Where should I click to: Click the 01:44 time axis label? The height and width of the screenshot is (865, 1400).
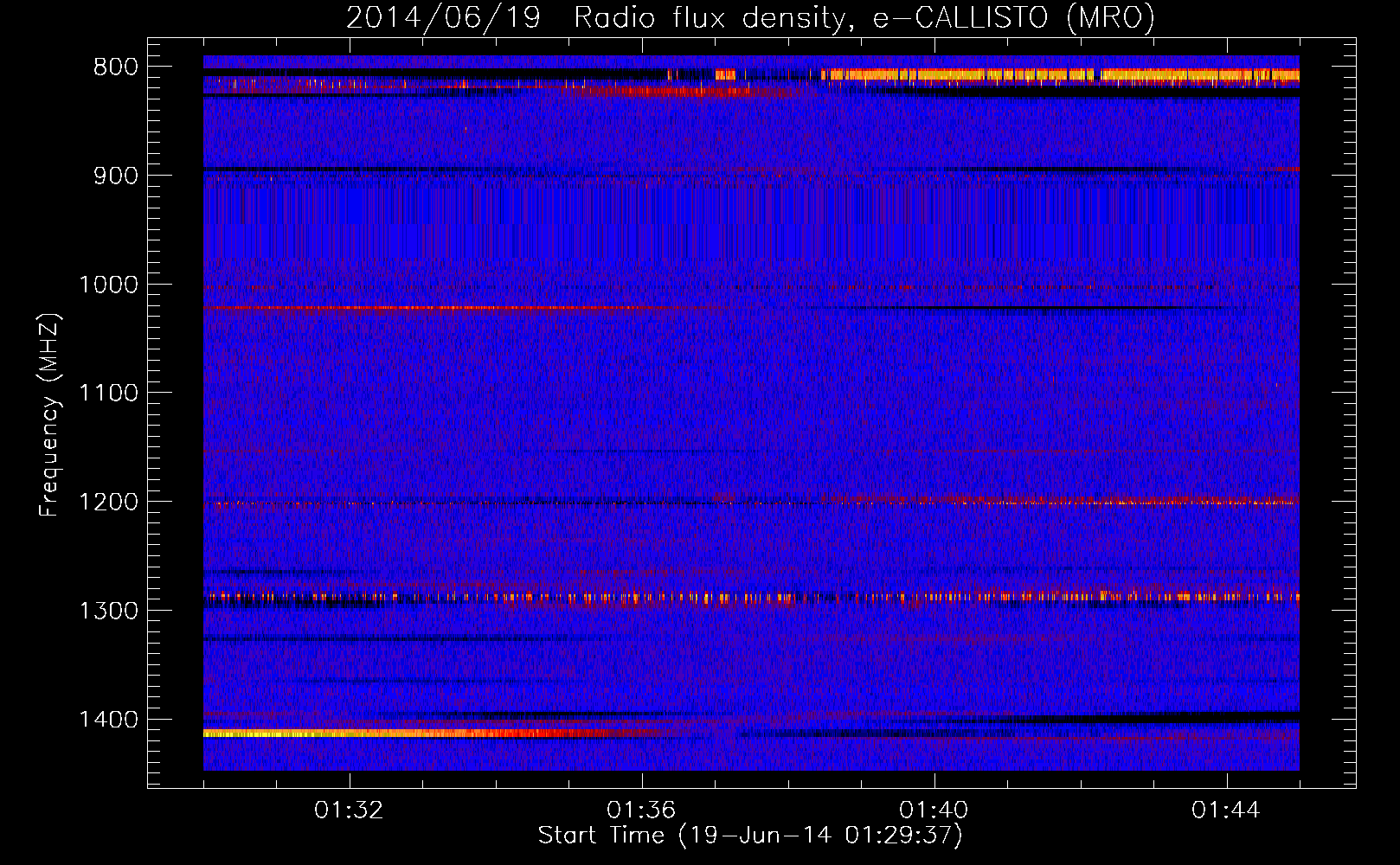(x=1227, y=811)
